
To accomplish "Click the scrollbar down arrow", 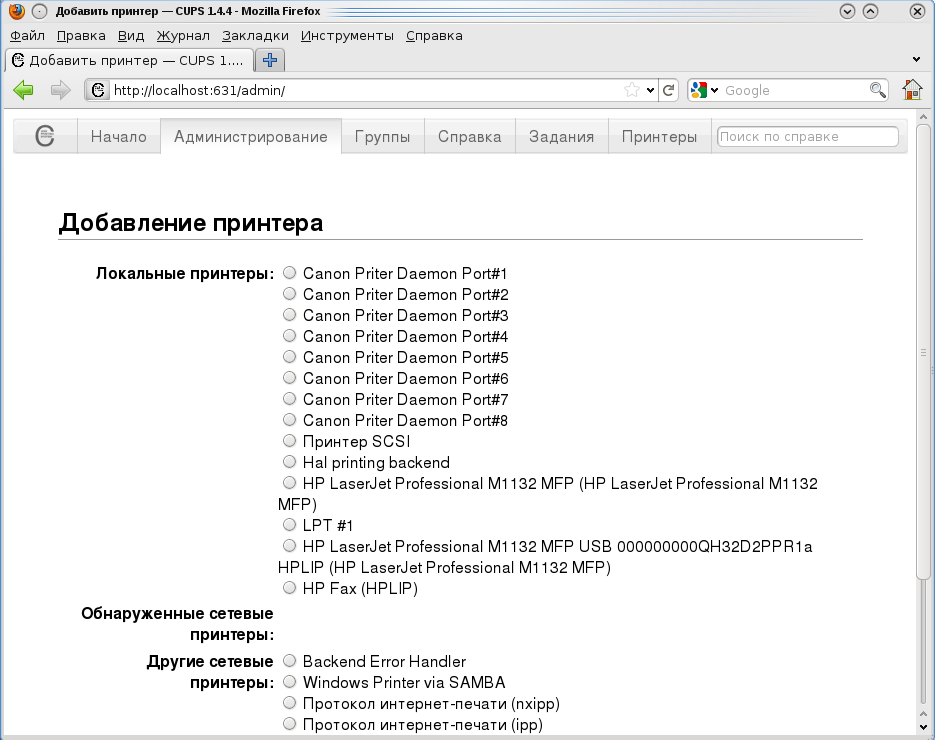I will (923, 727).
